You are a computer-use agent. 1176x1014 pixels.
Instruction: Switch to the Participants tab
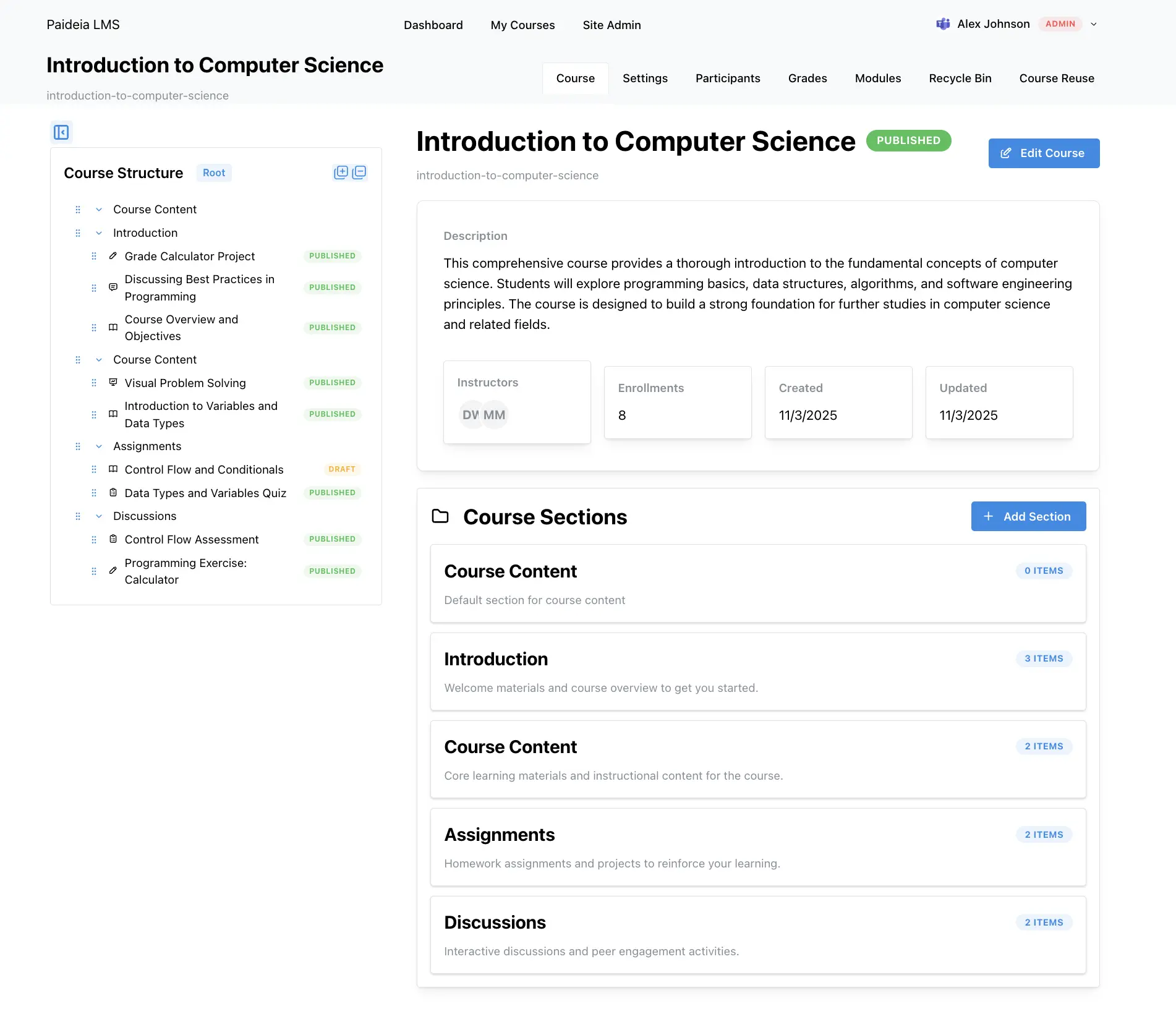point(727,79)
